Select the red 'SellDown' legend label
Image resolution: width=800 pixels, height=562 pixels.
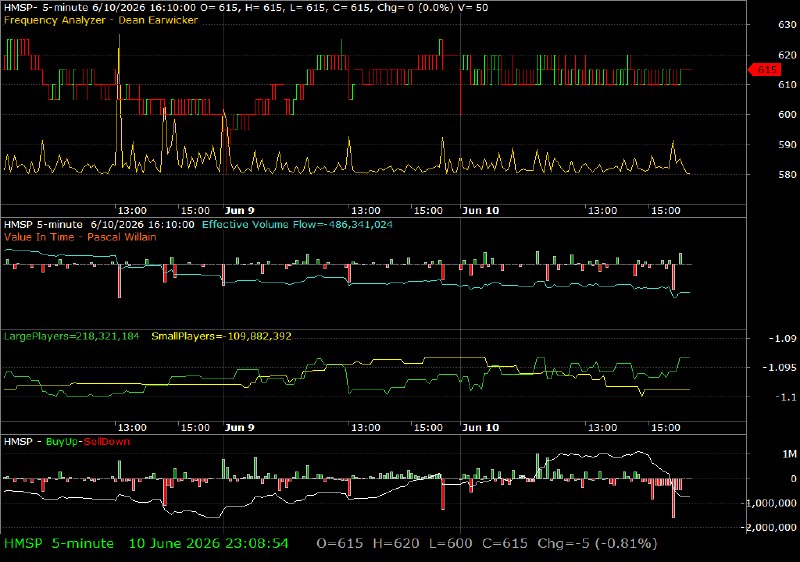pyautogui.click(x=107, y=442)
